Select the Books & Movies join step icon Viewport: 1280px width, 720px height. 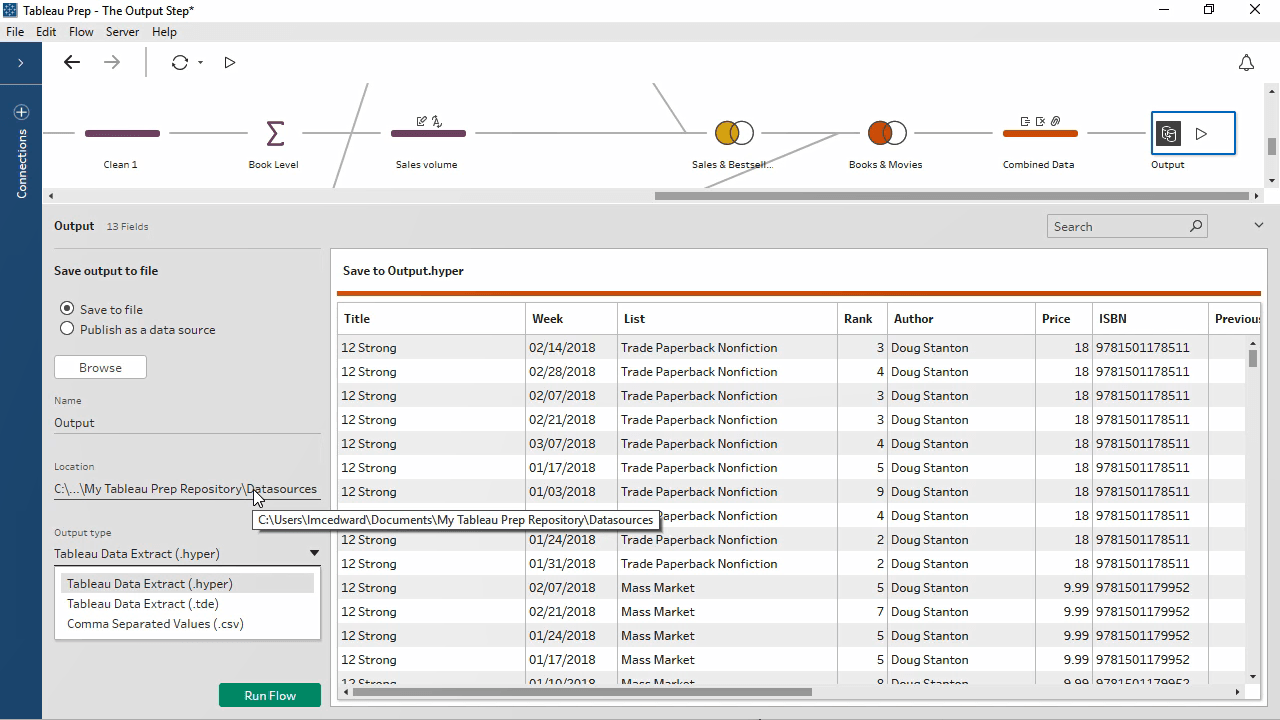coord(886,133)
